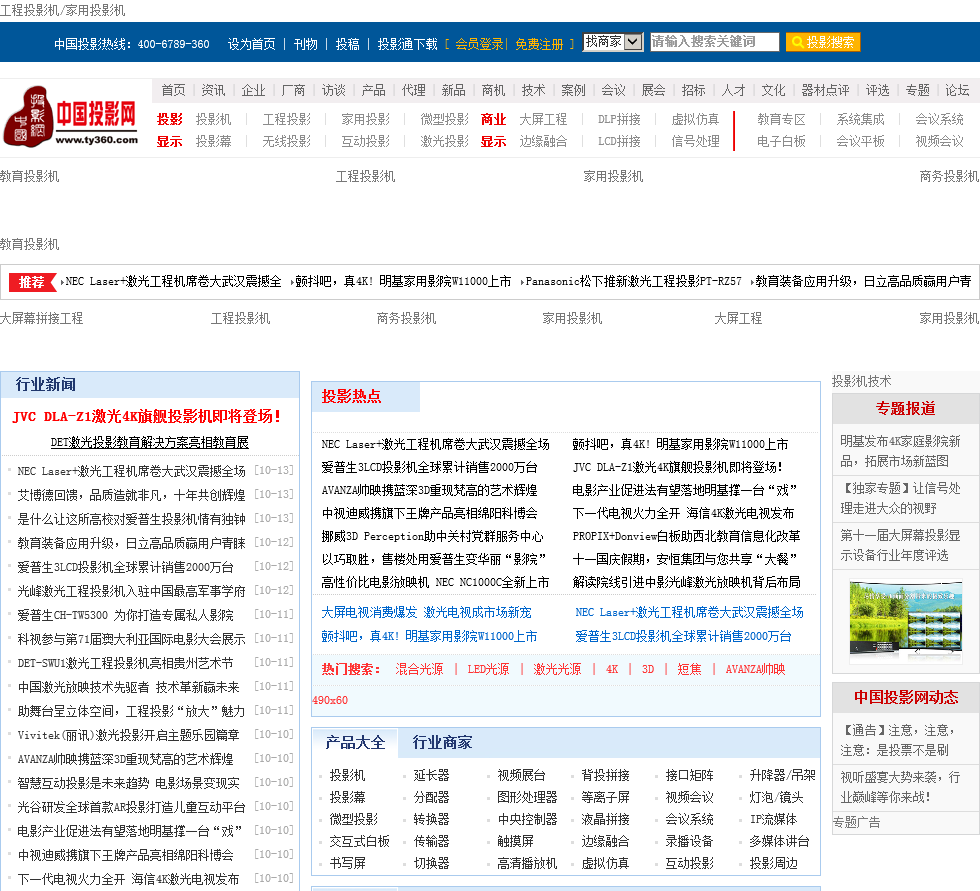Click the 中国投影网 site logo
This screenshot has height=891, width=980.
[x=71, y=117]
